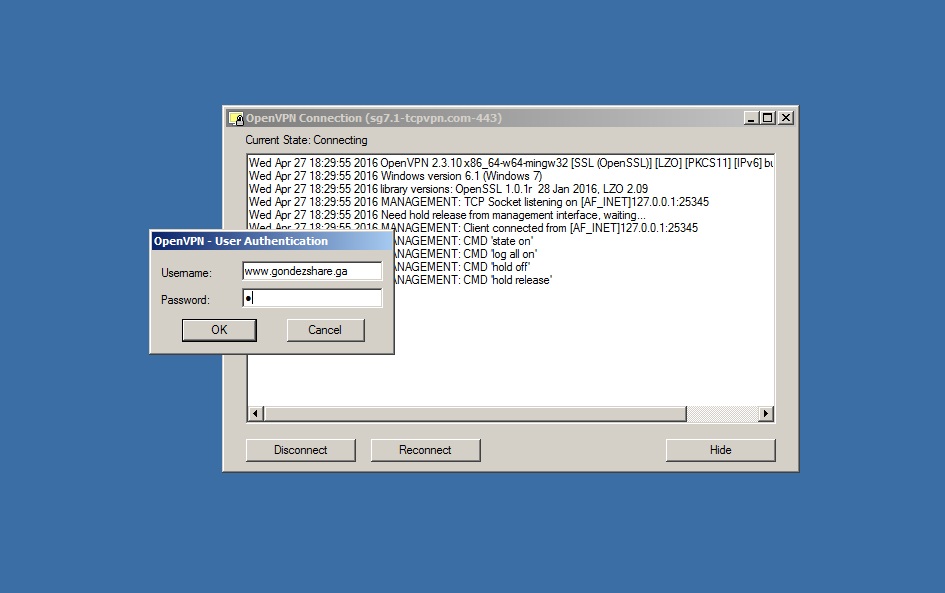Click log line ending CMD 'state on'
The width and height of the screenshot is (945, 593).
[x=463, y=241]
